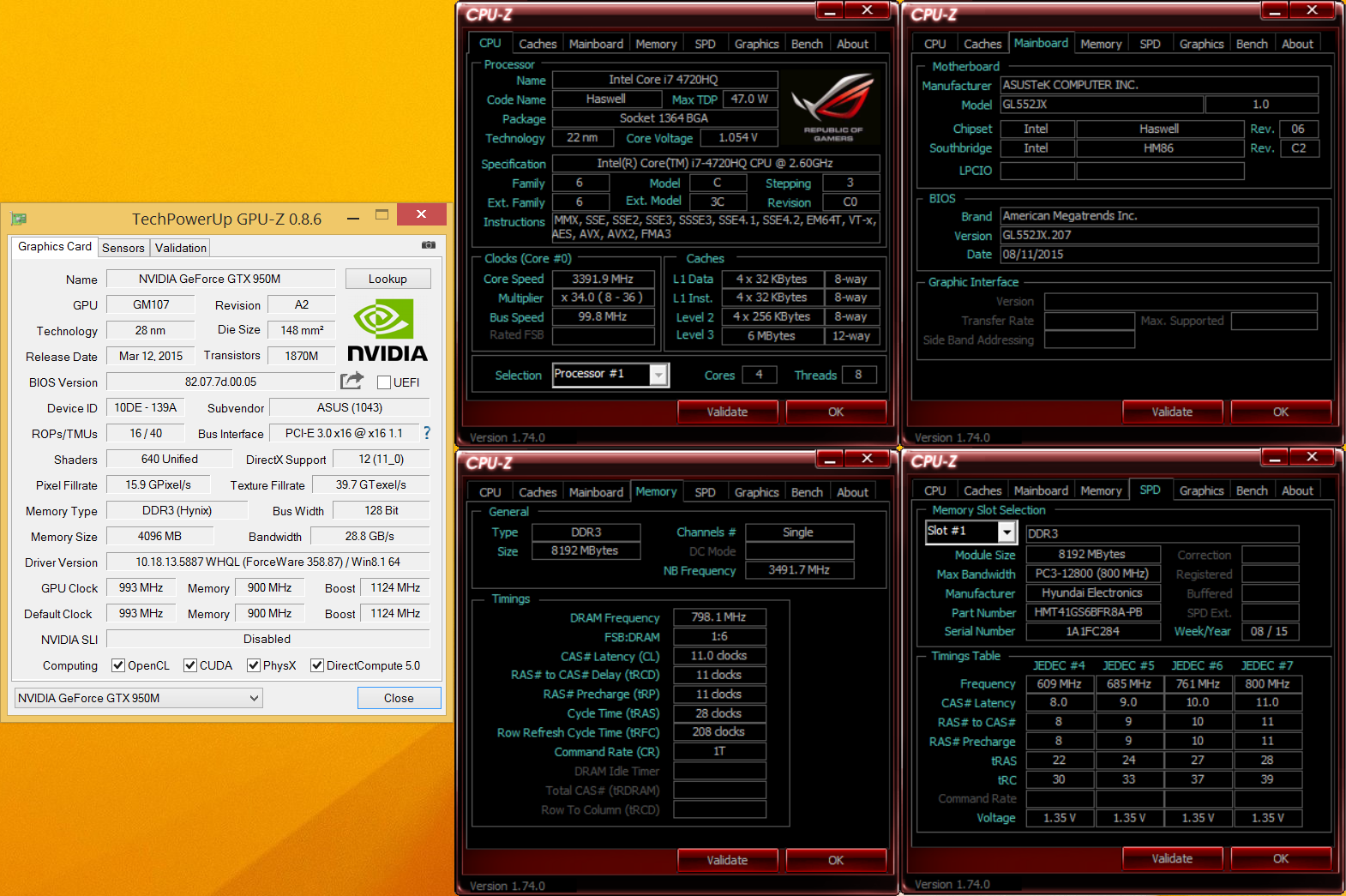Toggle the OpenCL checkbox
Viewport: 1346px width, 896px height.
coord(118,665)
